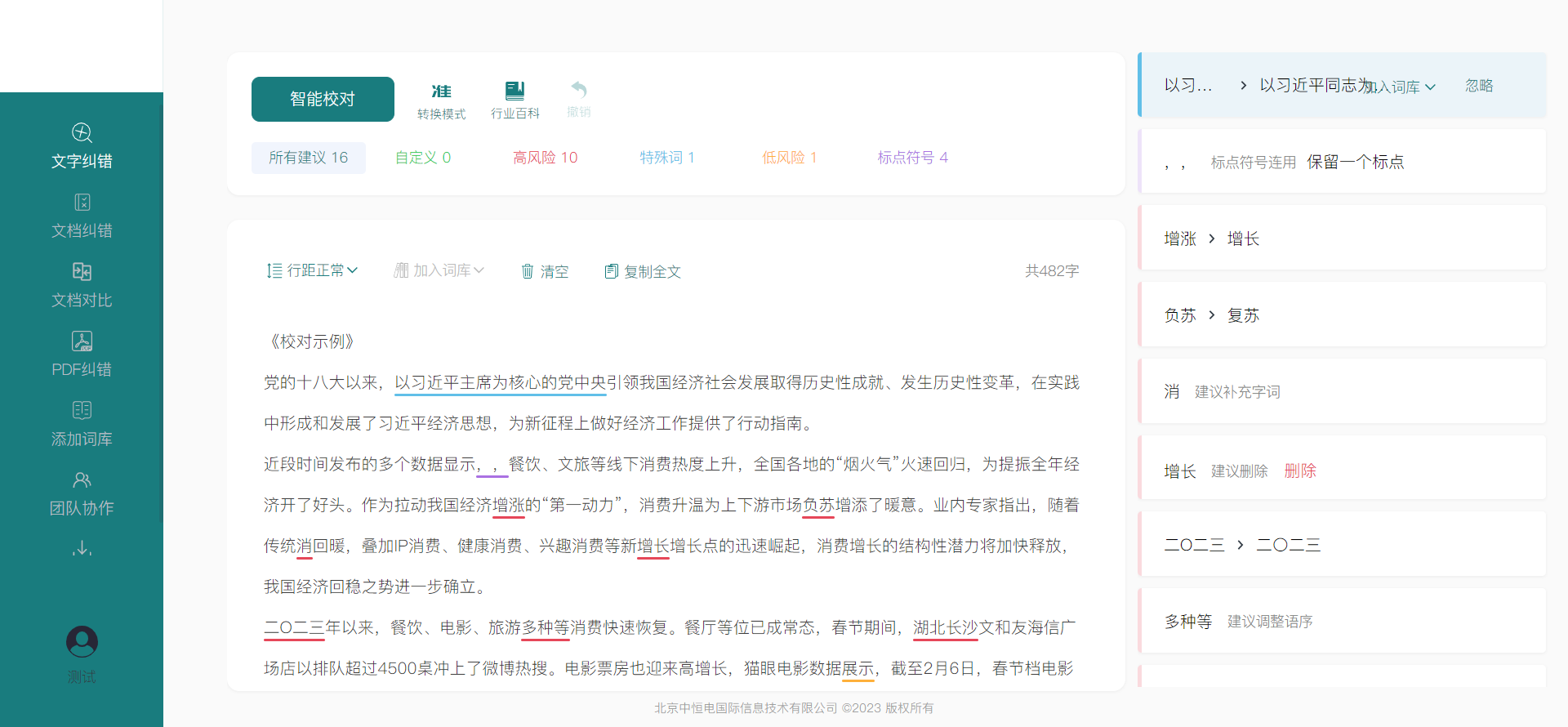Select the 特殊词 1 tab
This screenshot has width=1568, height=727.
[x=667, y=158]
